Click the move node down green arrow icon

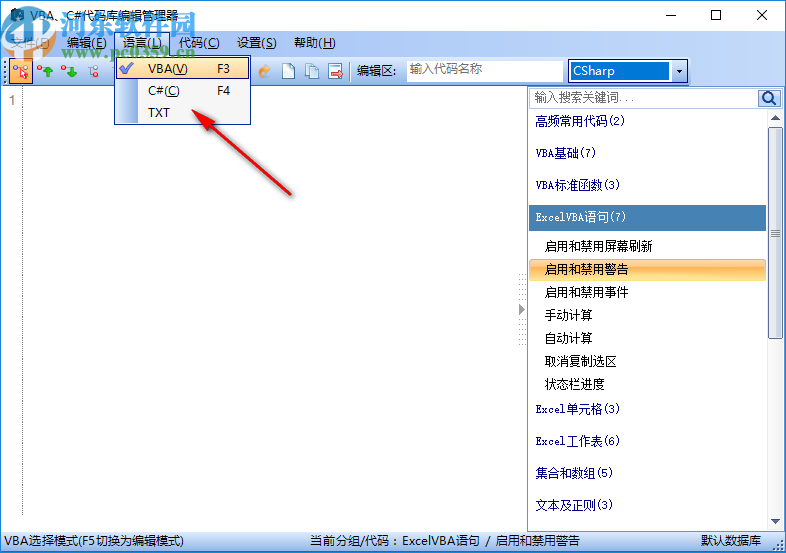[x=70, y=71]
